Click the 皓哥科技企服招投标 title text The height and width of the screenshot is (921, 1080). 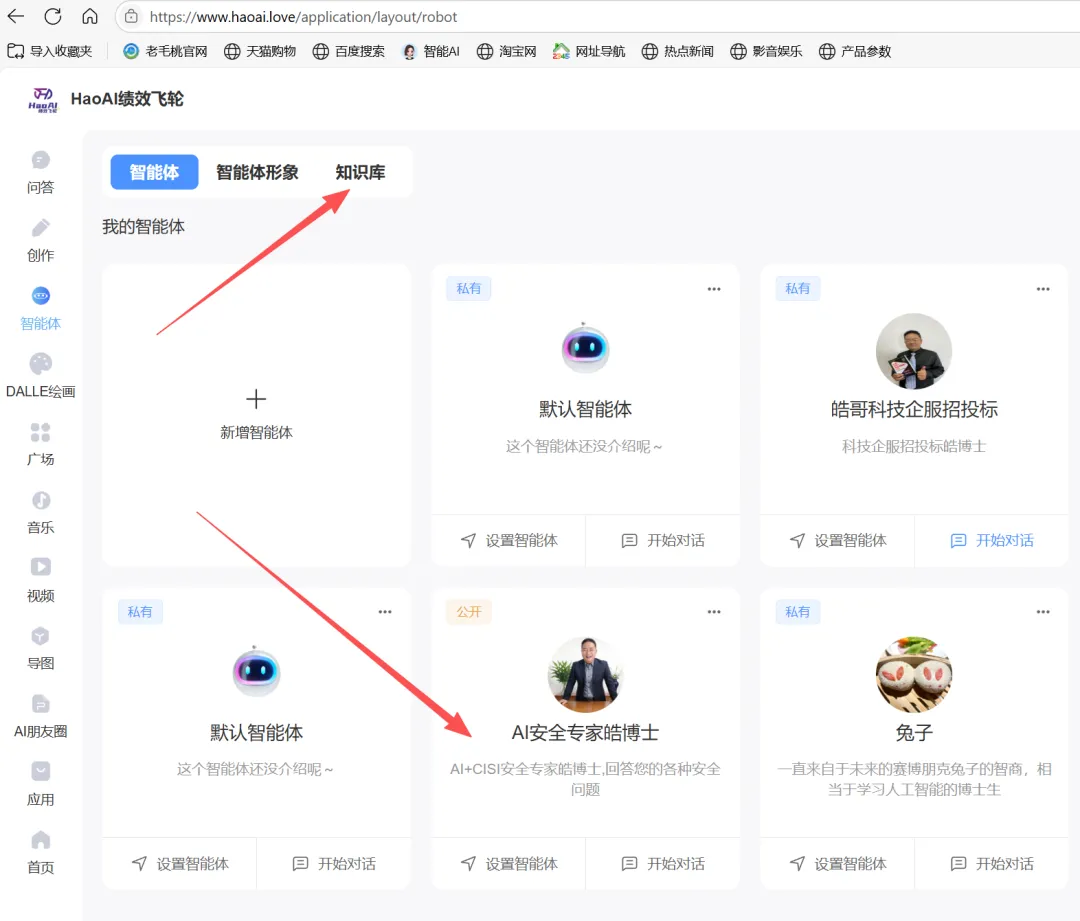tap(914, 409)
